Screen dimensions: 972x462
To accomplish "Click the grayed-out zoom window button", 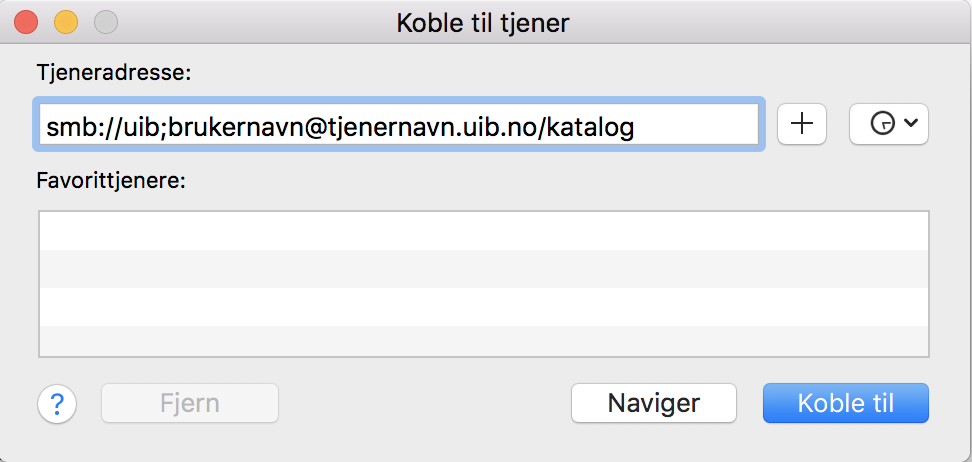I will point(106,23).
